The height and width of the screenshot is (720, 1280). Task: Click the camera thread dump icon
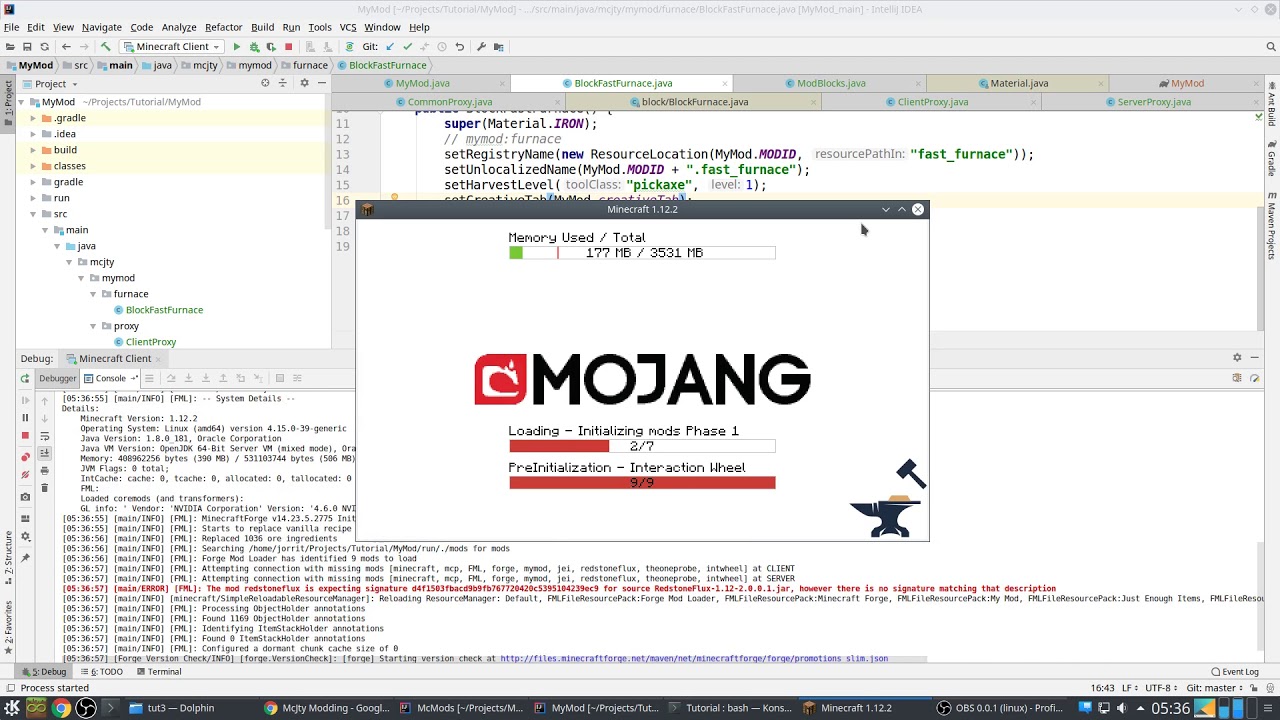(x=25, y=496)
